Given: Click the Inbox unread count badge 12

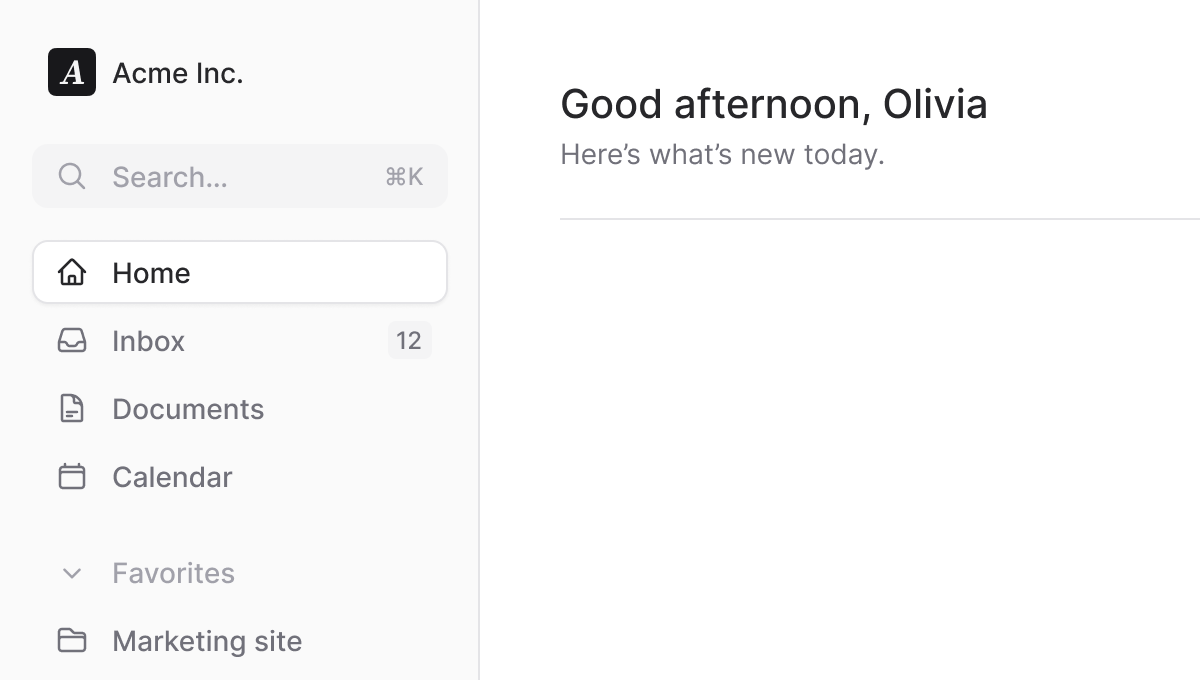Looking at the screenshot, I should [x=409, y=341].
